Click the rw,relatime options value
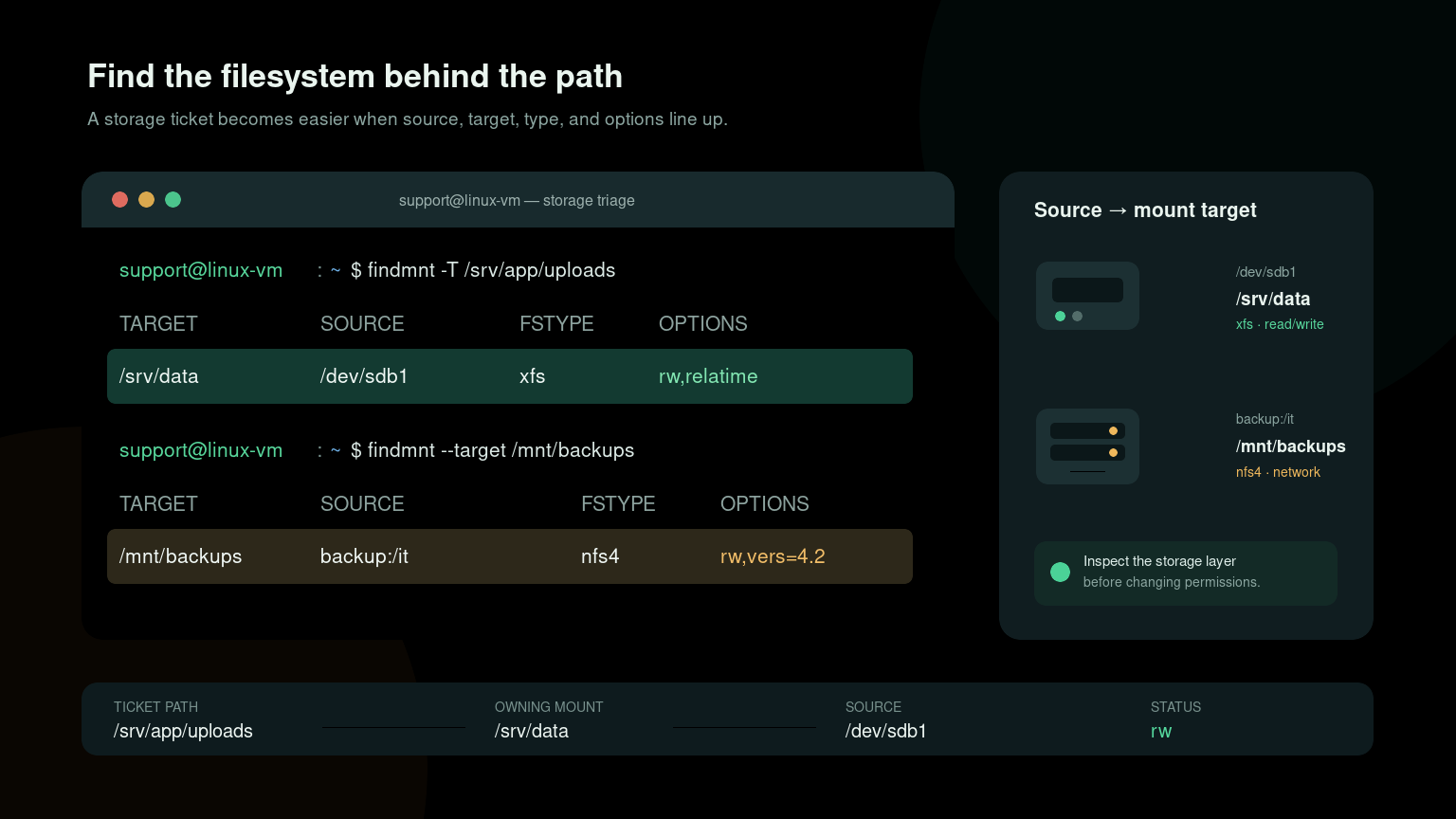This screenshot has width=1456, height=819. point(708,376)
